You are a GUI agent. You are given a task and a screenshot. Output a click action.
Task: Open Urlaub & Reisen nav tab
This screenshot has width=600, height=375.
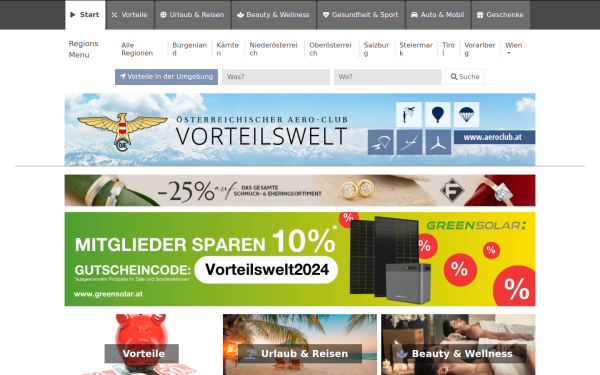coord(193,15)
